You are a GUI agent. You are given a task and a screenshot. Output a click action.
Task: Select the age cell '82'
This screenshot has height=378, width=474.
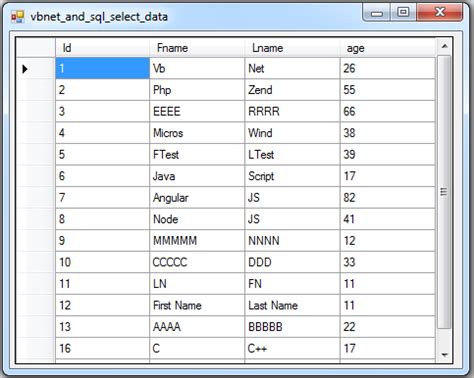pyautogui.click(x=387, y=198)
